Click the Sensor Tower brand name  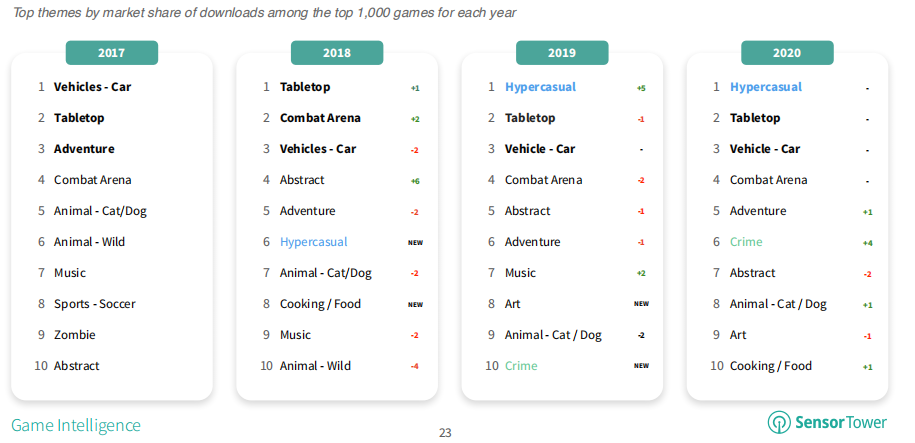pos(840,422)
